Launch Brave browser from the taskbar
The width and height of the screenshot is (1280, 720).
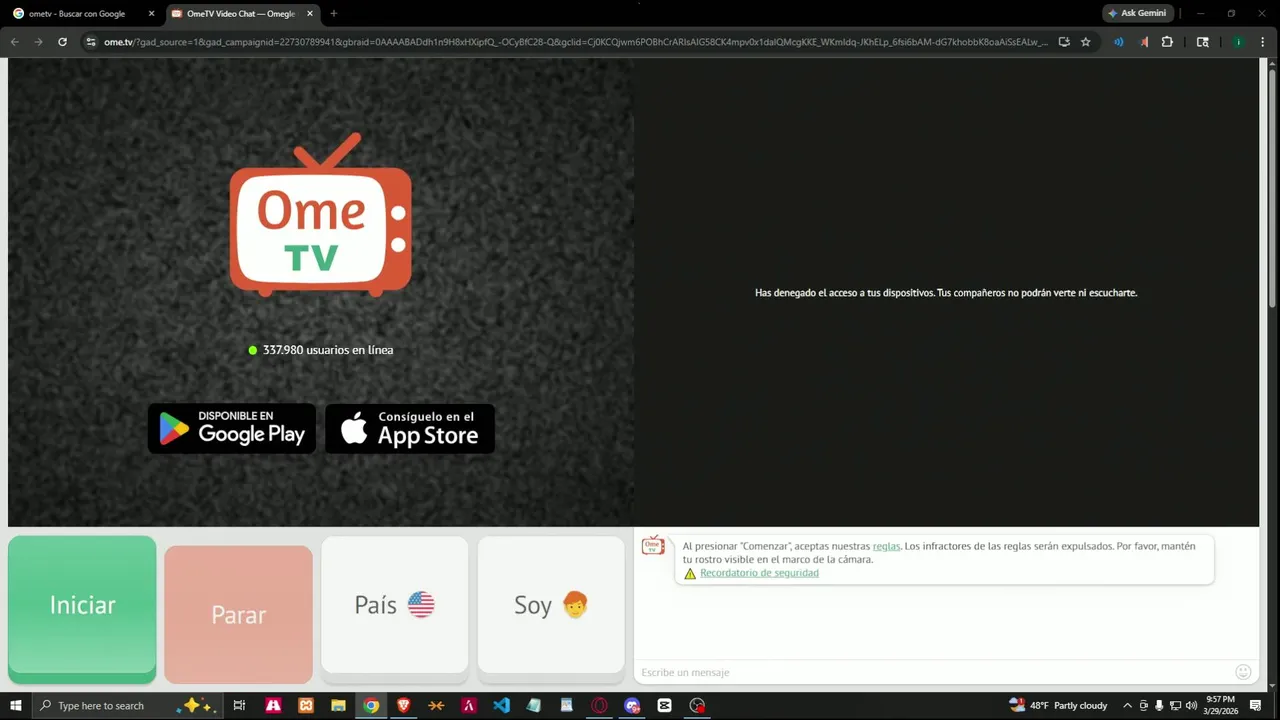[x=404, y=705]
